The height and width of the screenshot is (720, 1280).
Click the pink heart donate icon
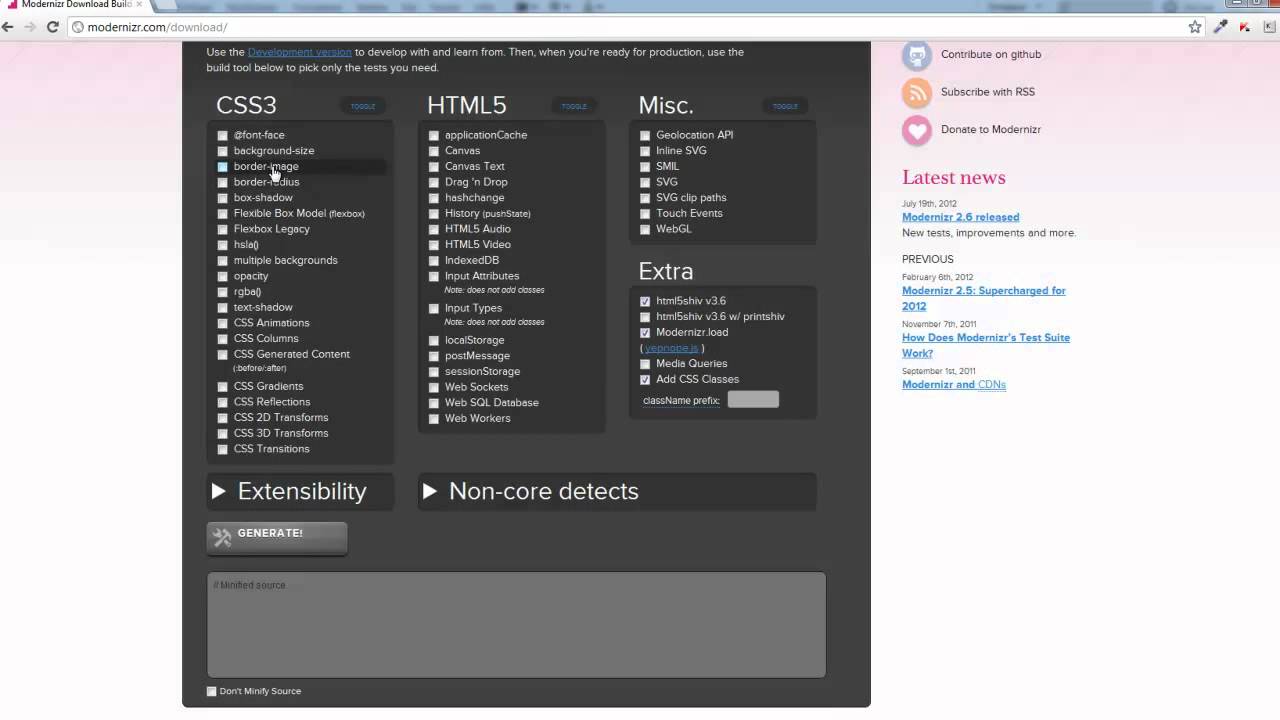917,130
